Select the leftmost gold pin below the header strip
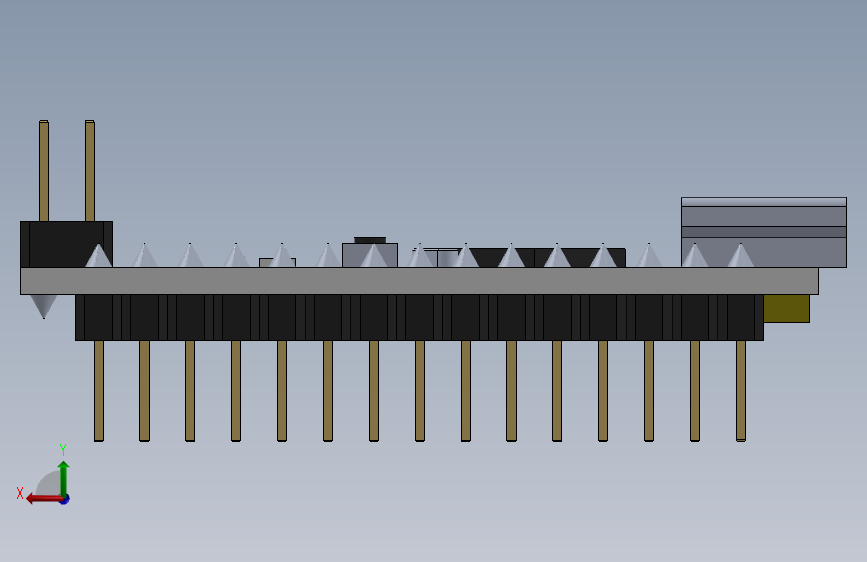 pyautogui.click(x=99, y=391)
